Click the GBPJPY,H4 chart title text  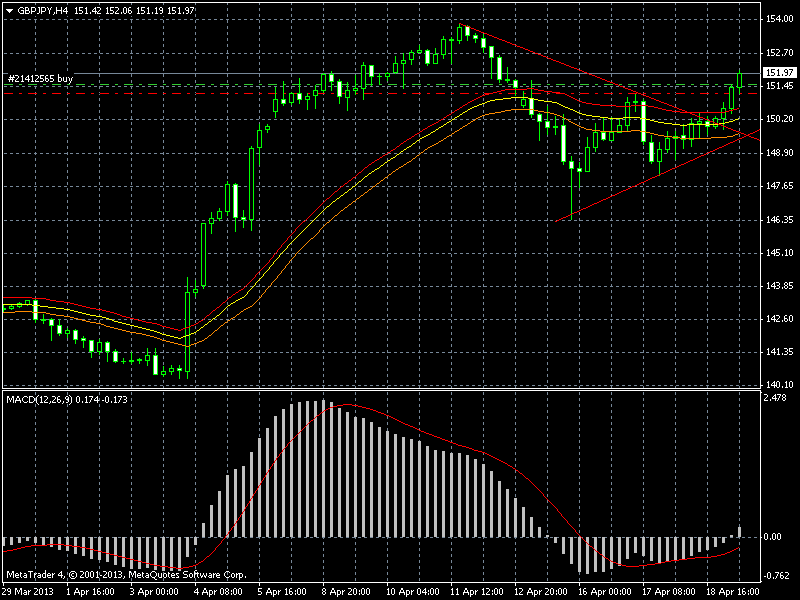click(43, 10)
